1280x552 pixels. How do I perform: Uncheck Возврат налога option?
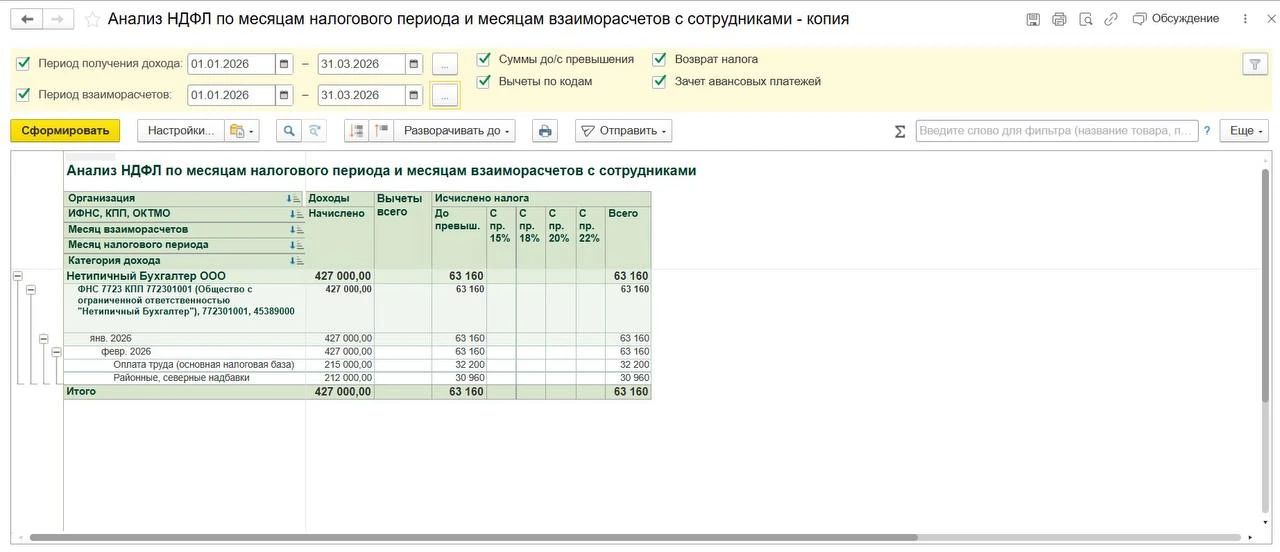point(659,59)
